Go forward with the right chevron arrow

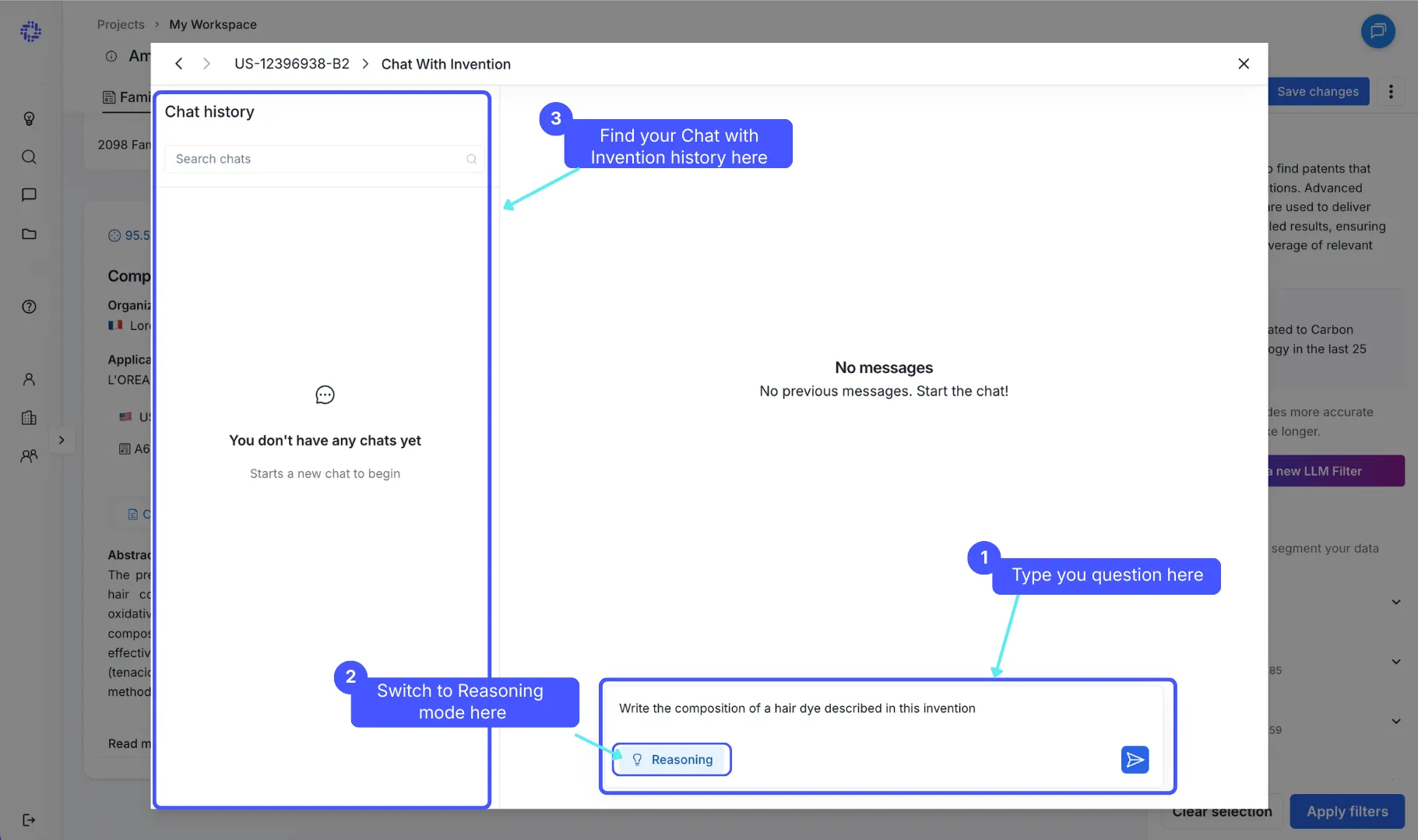click(x=206, y=64)
